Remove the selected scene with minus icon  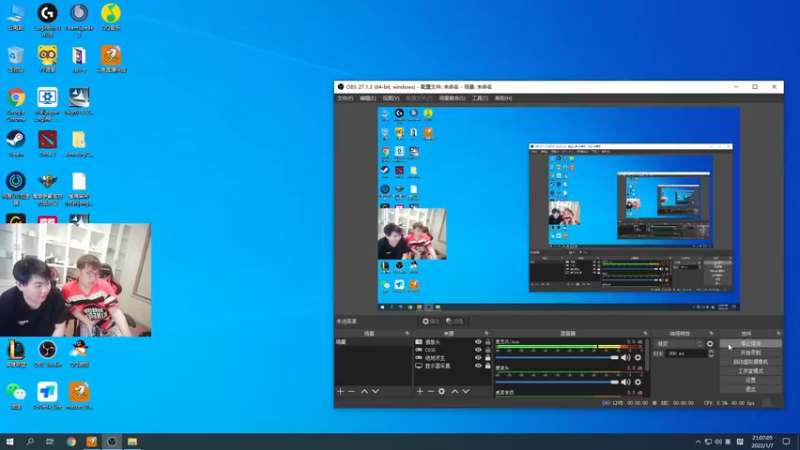point(352,391)
